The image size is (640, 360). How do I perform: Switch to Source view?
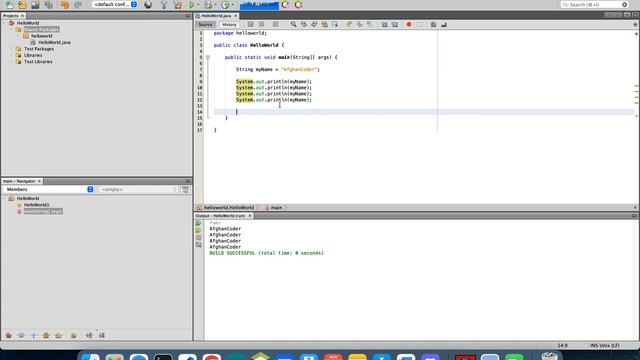pyautogui.click(x=205, y=24)
